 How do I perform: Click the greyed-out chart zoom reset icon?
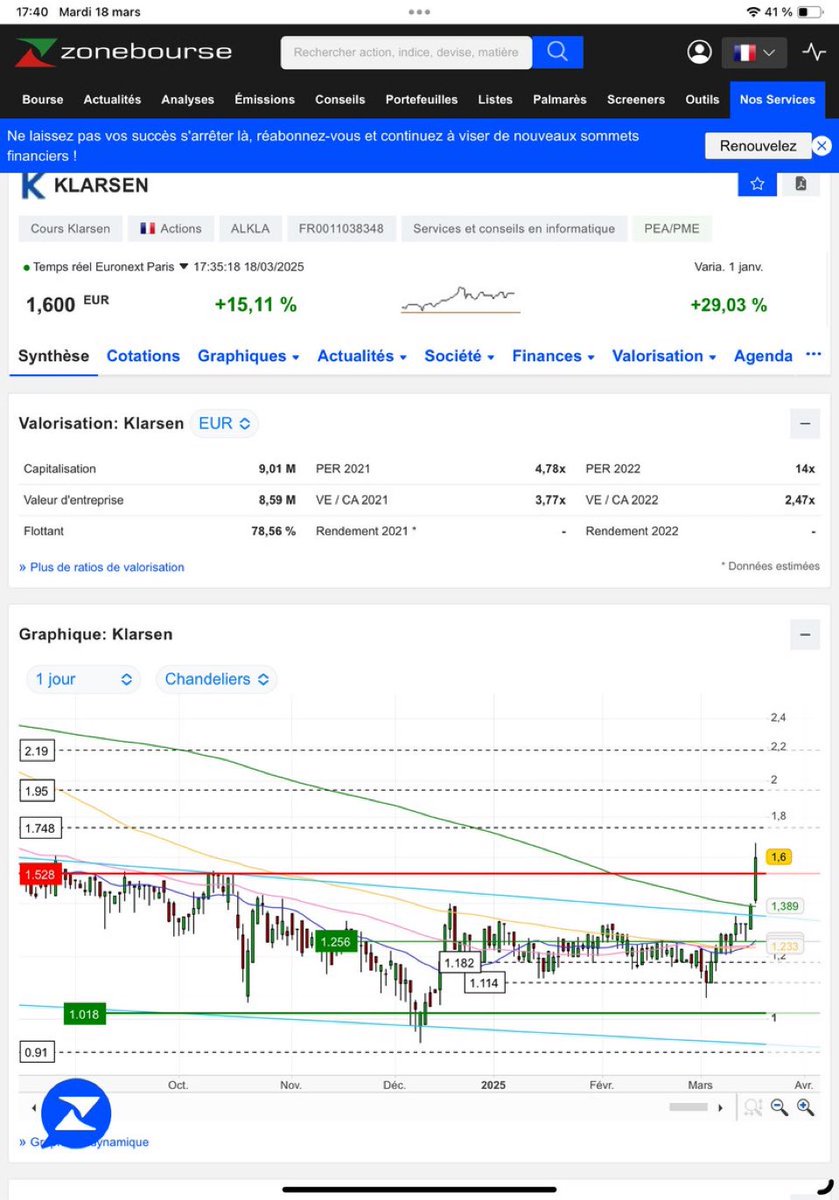coord(753,1107)
